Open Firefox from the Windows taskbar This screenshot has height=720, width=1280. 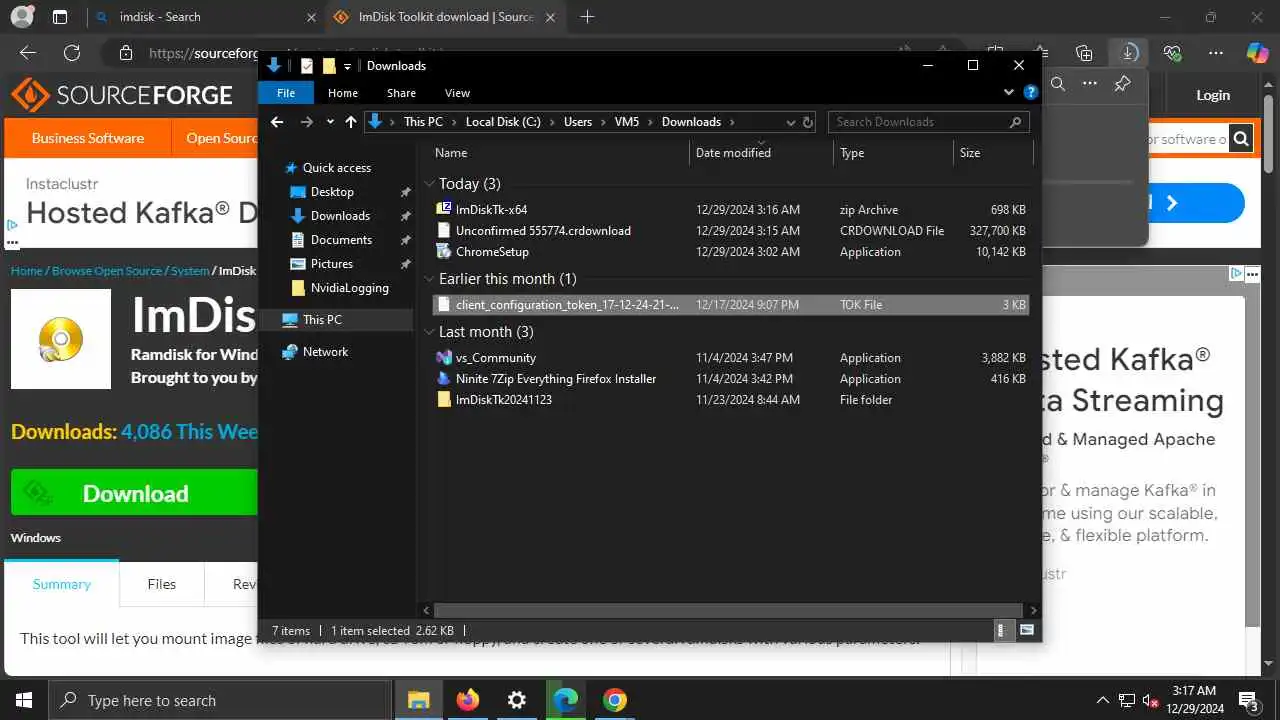click(468, 700)
